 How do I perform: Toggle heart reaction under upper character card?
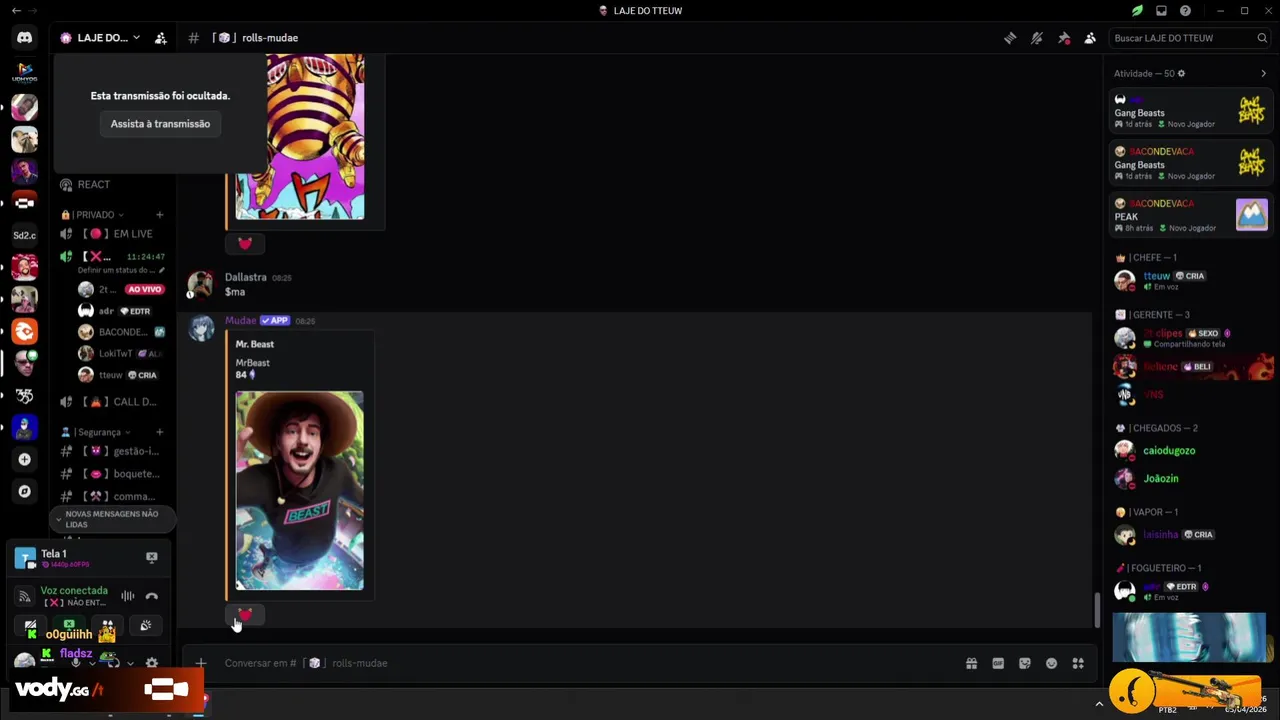245,243
